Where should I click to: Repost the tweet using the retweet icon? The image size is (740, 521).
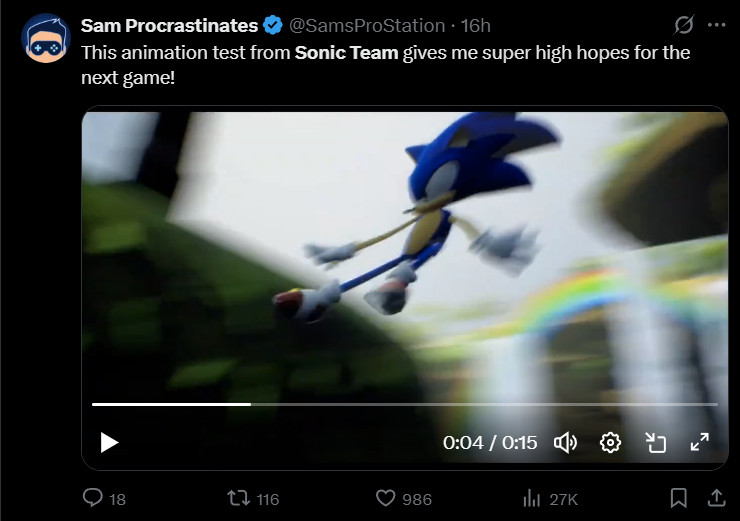pos(238,498)
